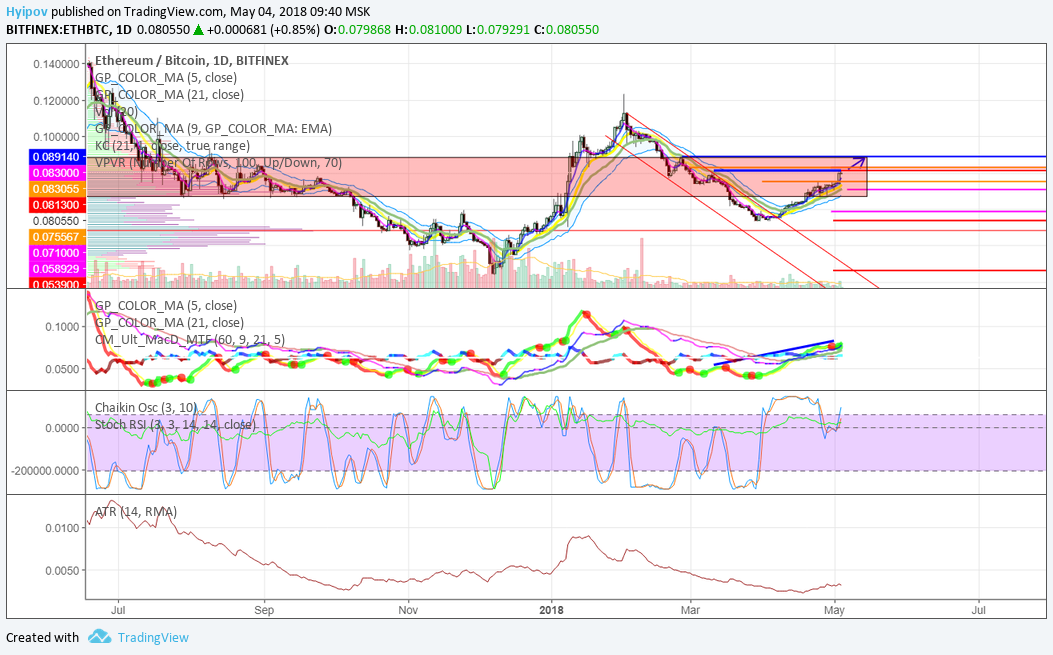Click the 0.083000 magenta price label
The width and height of the screenshot is (1053, 655).
(x=57, y=173)
